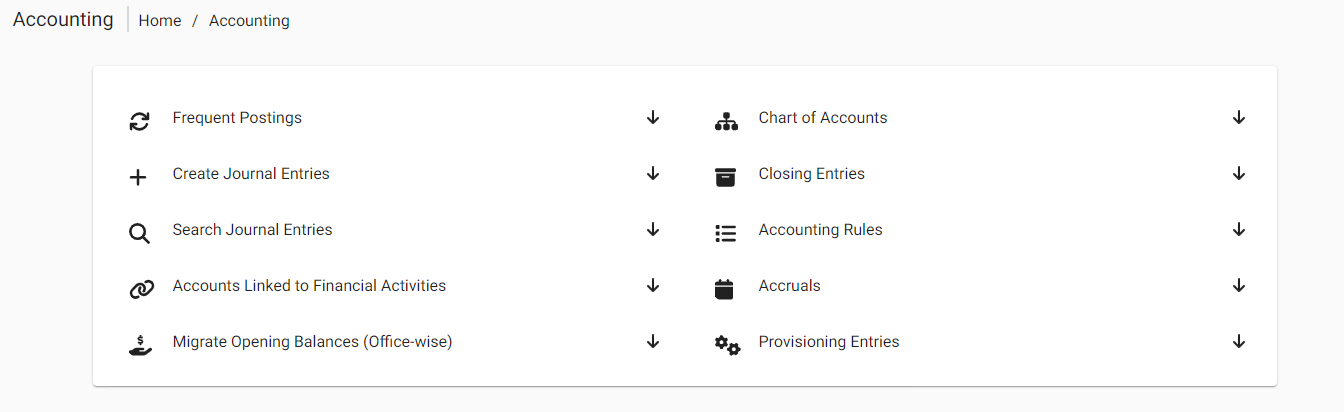Image resolution: width=1344 pixels, height=412 pixels.
Task: Open Closing Entries
Action: click(811, 174)
